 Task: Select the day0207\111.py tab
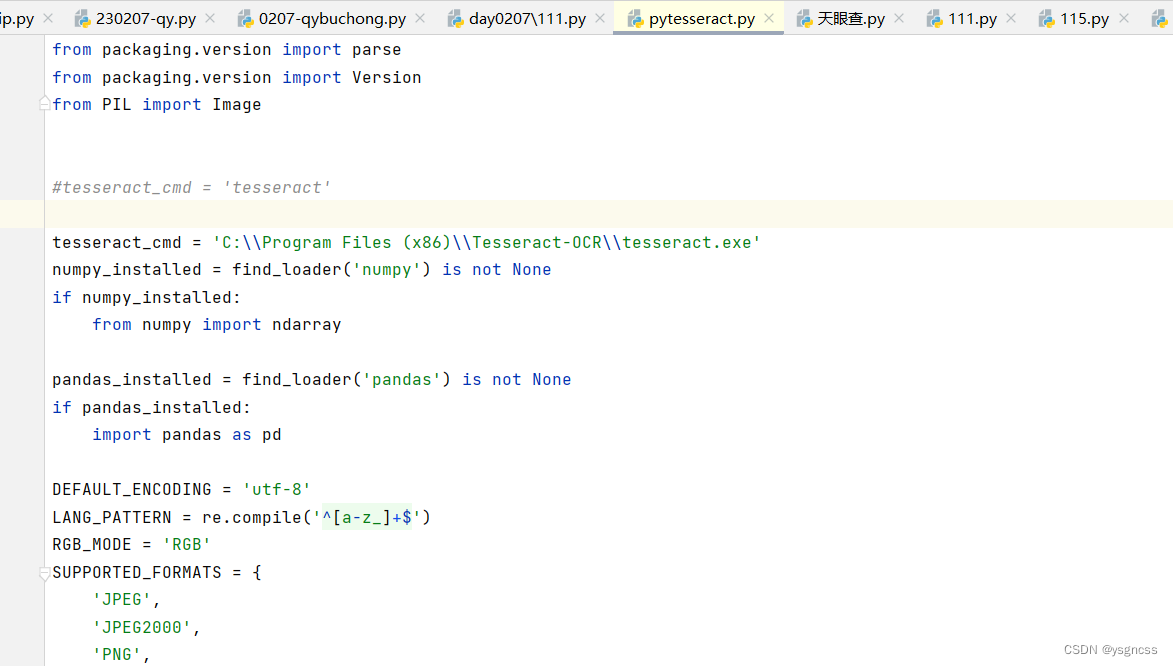coord(527,19)
